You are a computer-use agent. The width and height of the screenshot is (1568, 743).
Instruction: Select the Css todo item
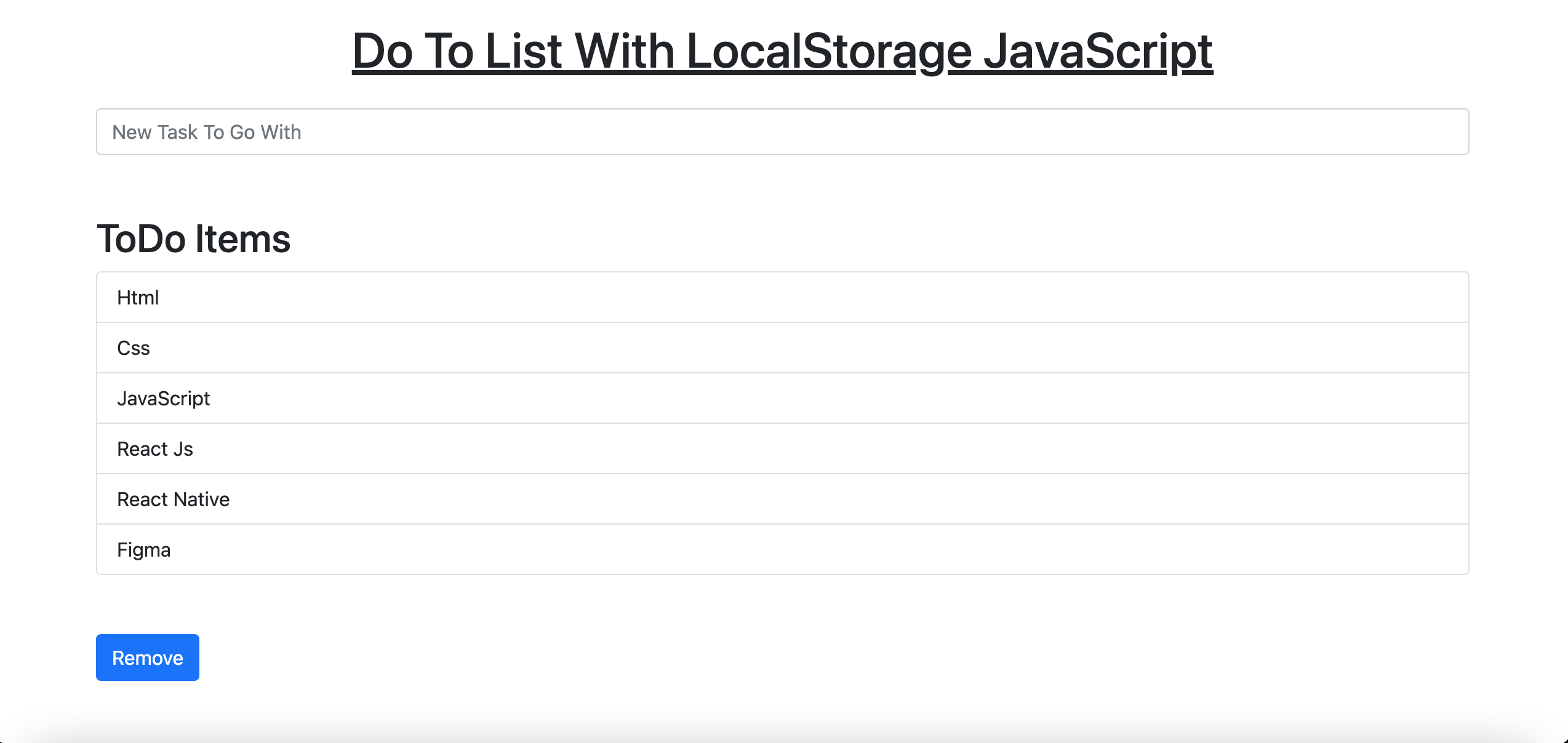(134, 348)
